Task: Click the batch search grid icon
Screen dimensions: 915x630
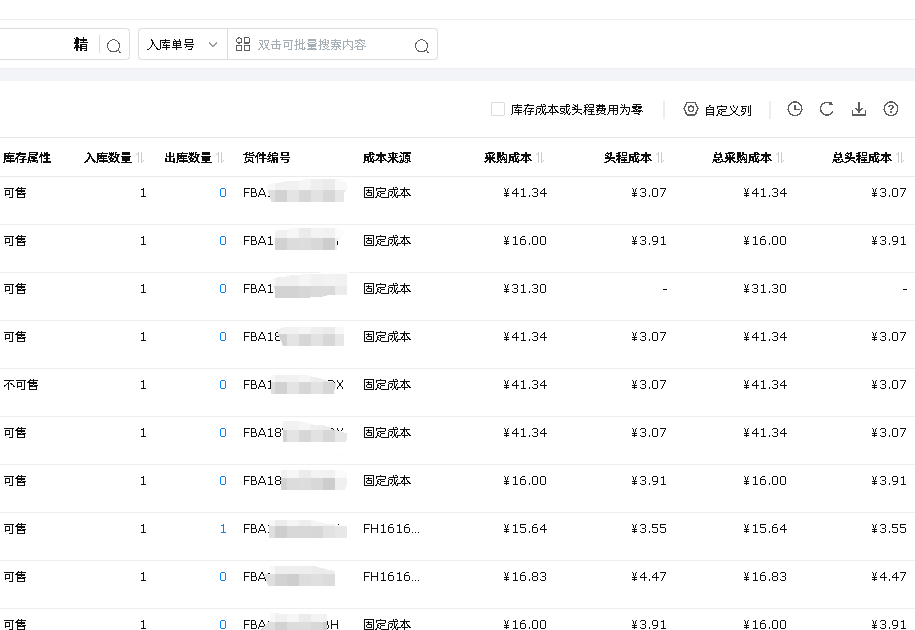Action: 243,45
